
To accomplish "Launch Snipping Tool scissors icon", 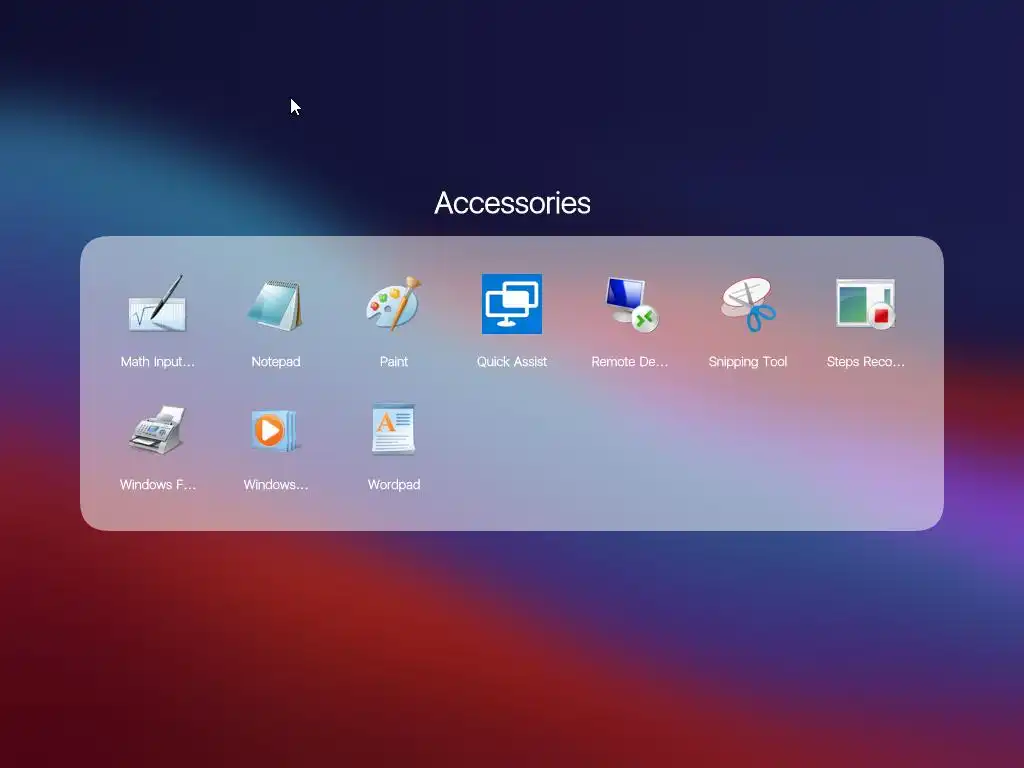I will (748, 304).
